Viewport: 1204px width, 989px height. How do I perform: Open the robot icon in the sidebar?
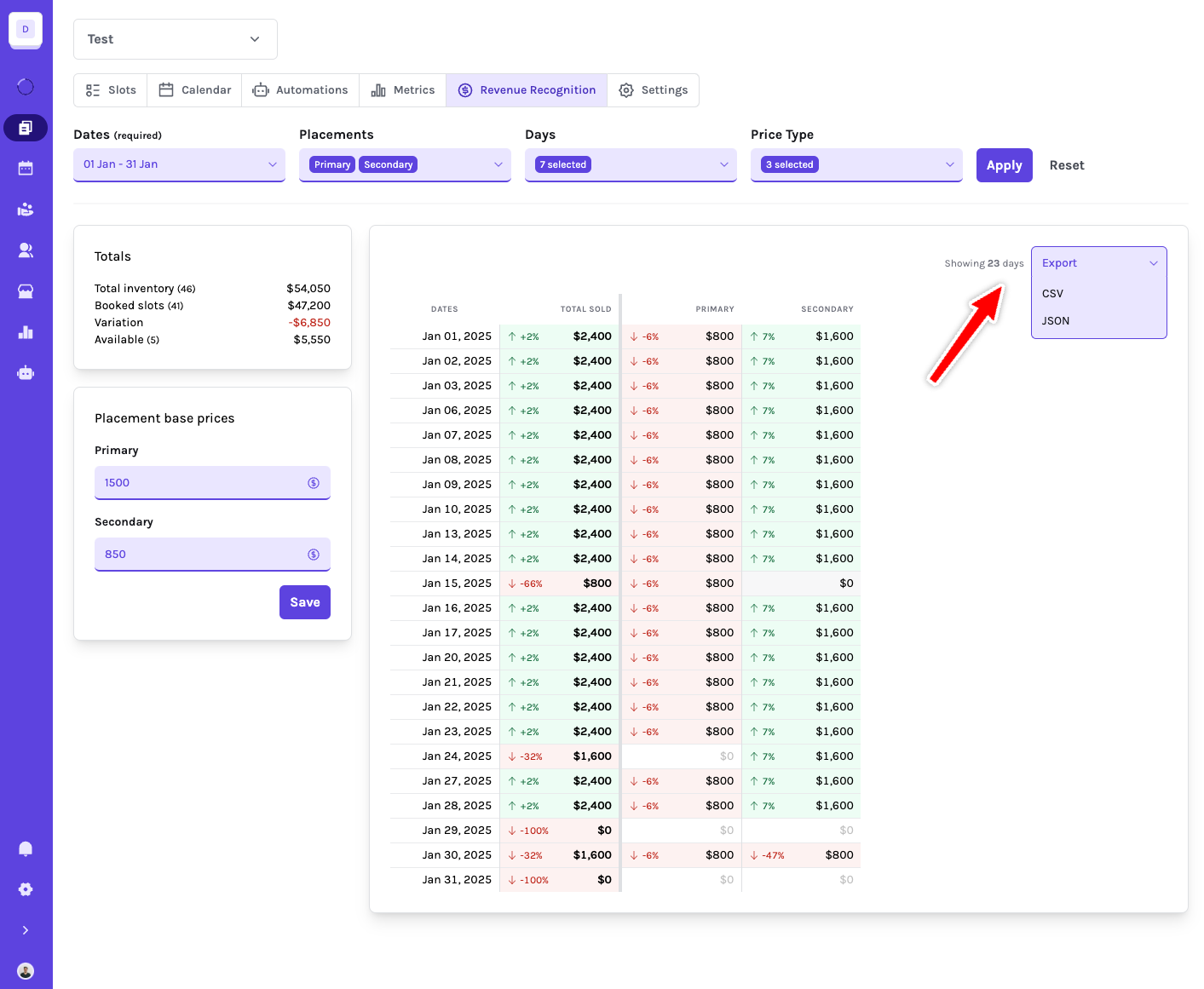pyautogui.click(x=26, y=373)
